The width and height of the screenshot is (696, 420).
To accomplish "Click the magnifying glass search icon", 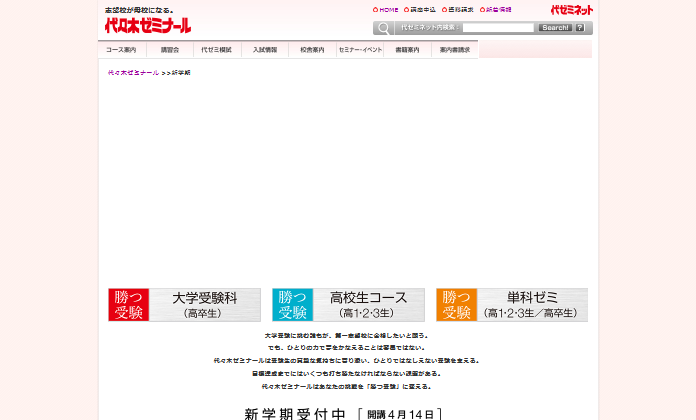I will pos(384,28).
